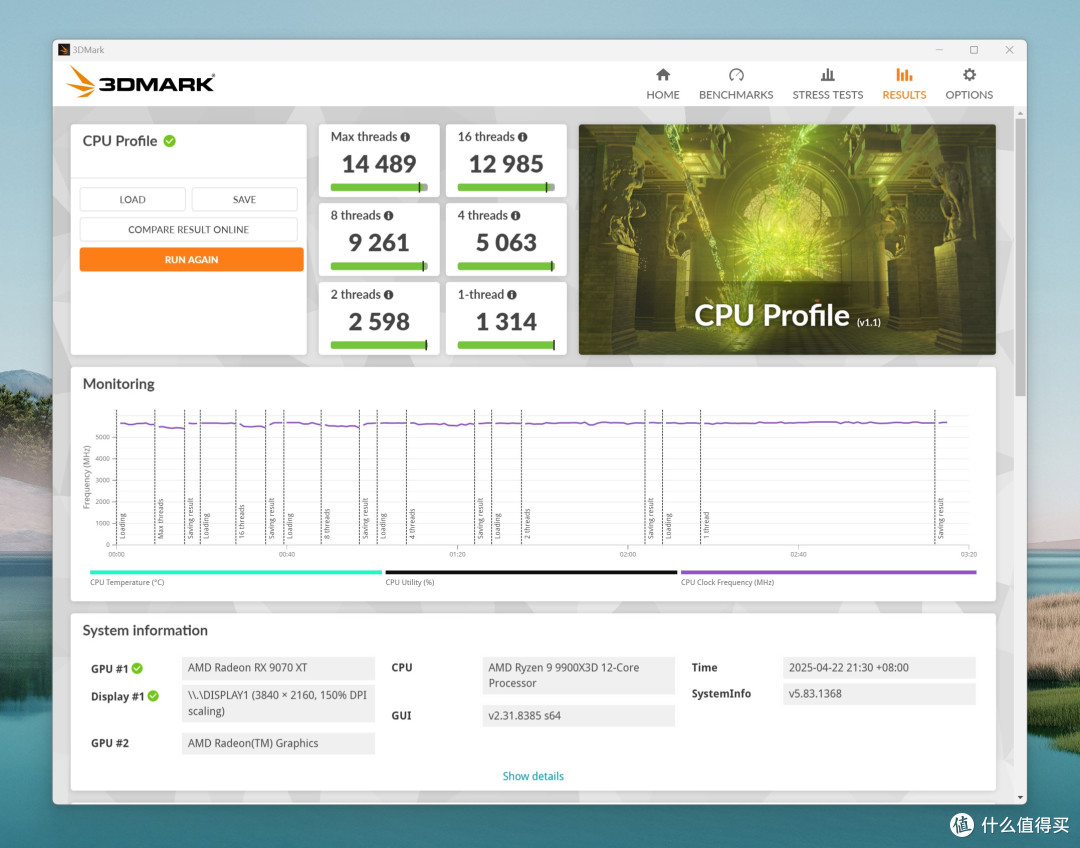The width and height of the screenshot is (1080, 848).
Task: Click the RESULTS menu label
Action: click(x=904, y=95)
